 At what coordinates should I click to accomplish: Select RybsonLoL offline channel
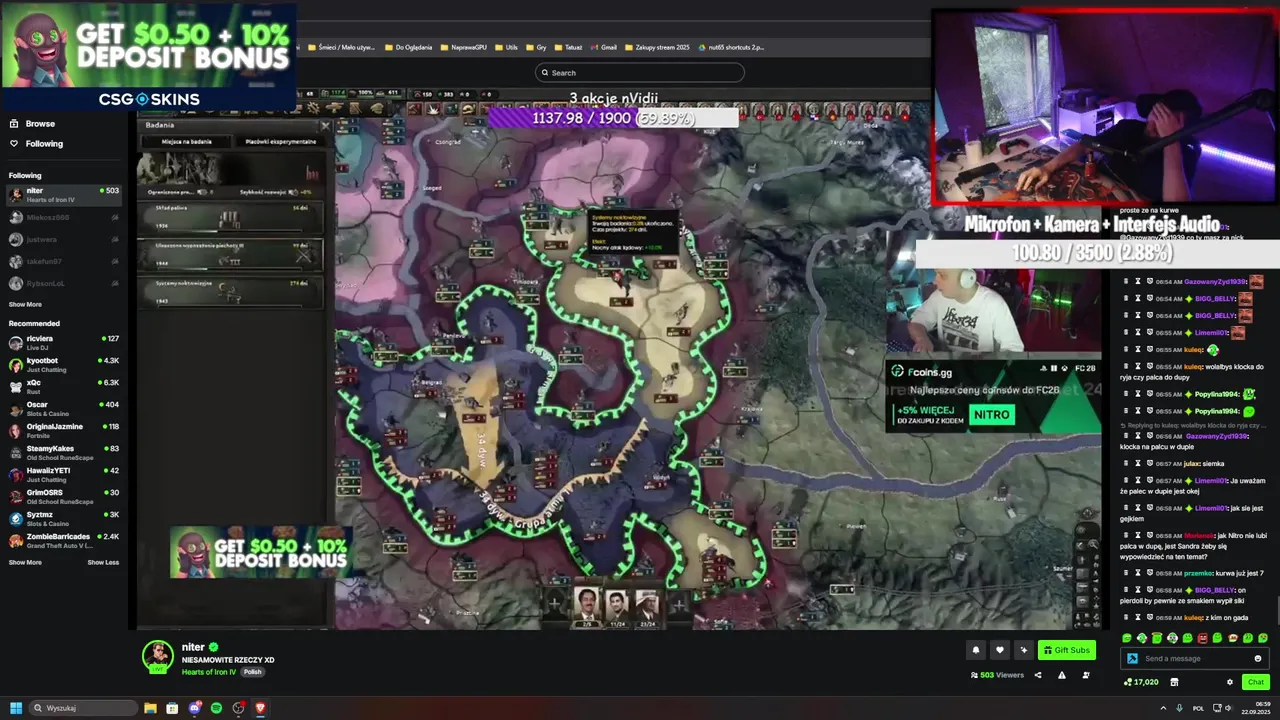(x=64, y=283)
